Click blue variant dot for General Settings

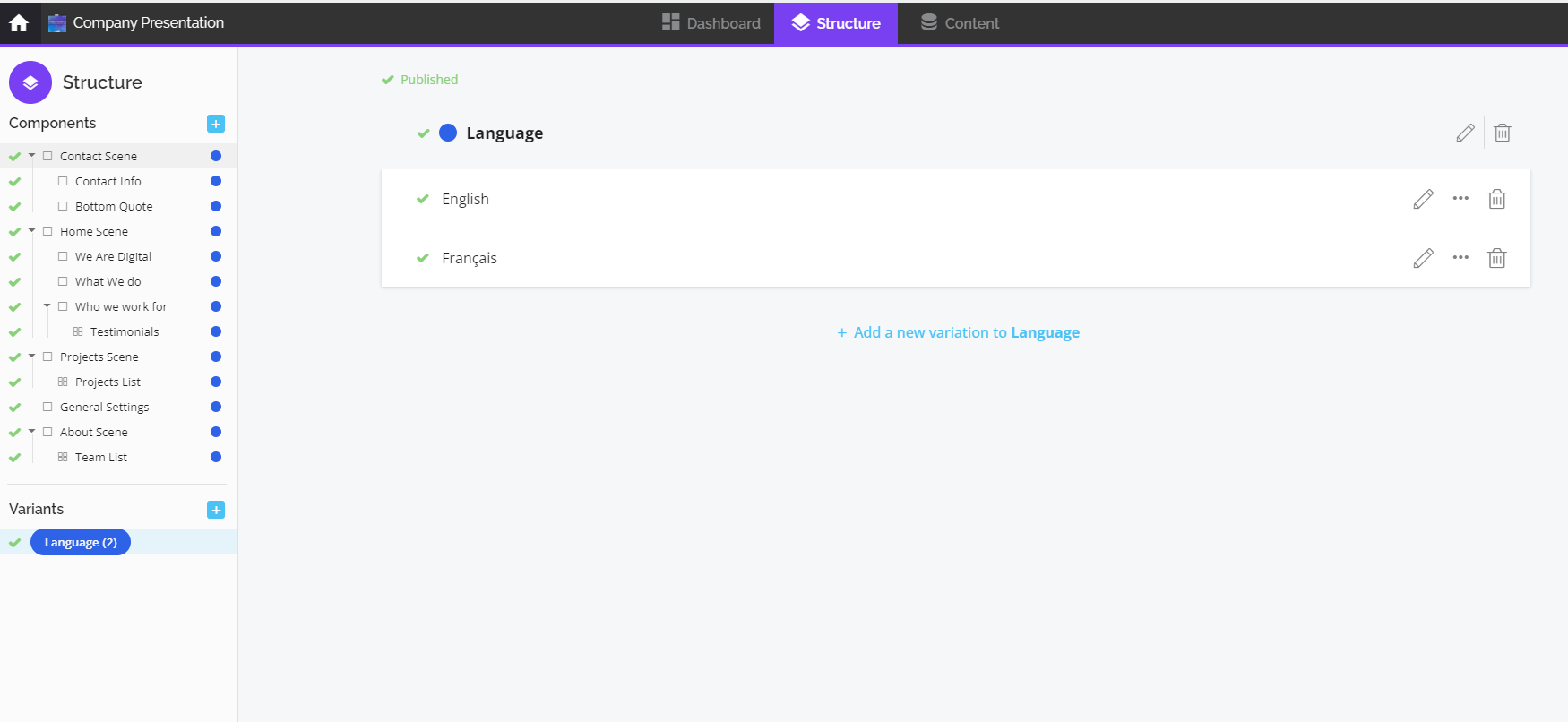point(216,407)
